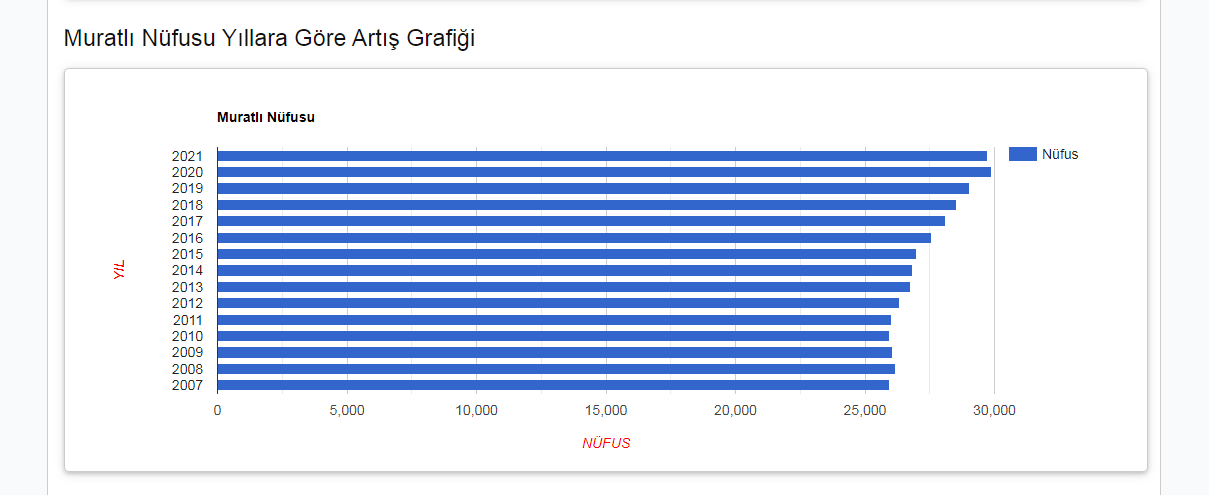The height and width of the screenshot is (495, 1209).
Task: Click the 2010 population bar
Action: [552, 336]
